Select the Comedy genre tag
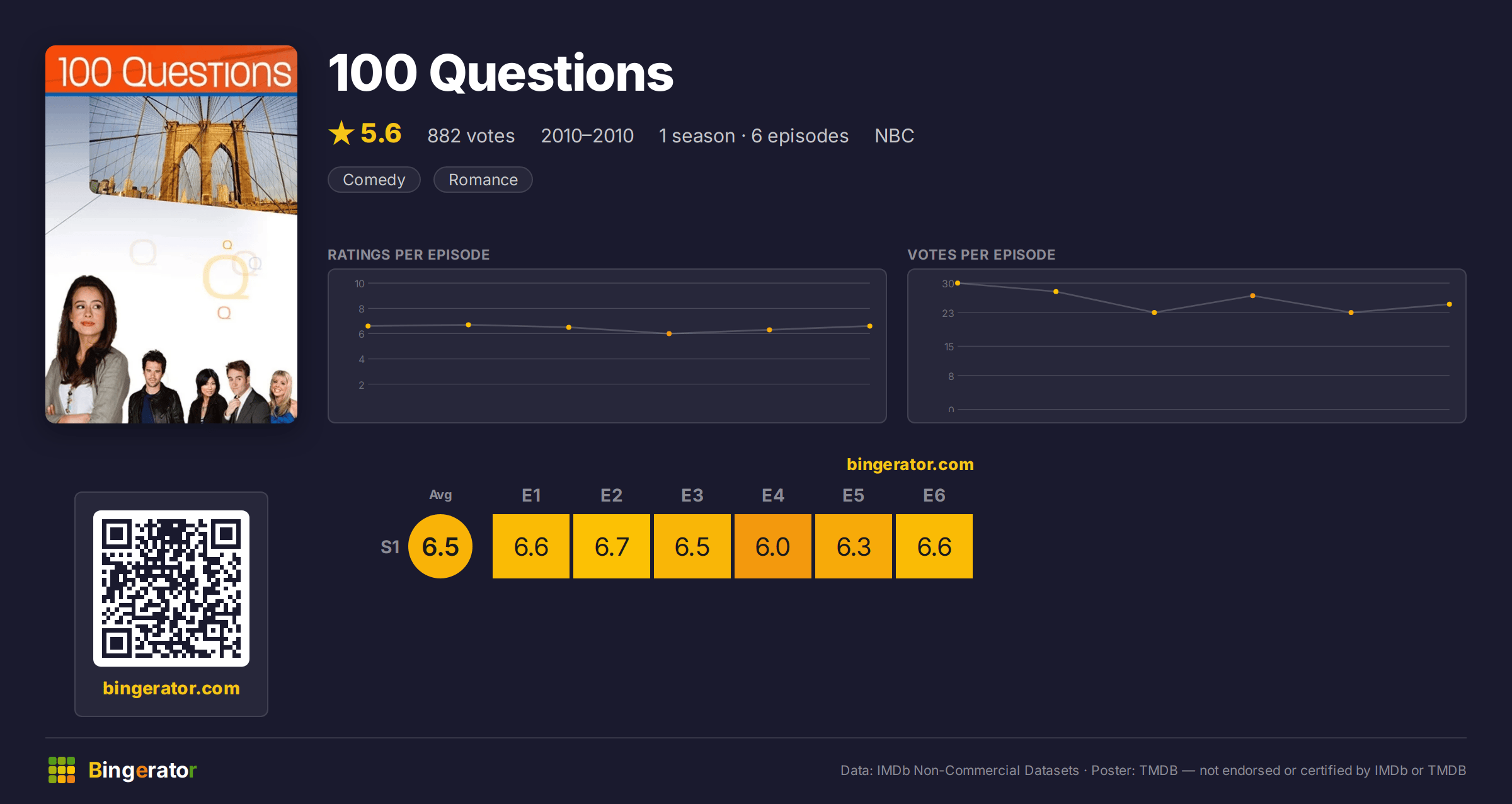Screen dimensions: 1512x804 tap(374, 180)
